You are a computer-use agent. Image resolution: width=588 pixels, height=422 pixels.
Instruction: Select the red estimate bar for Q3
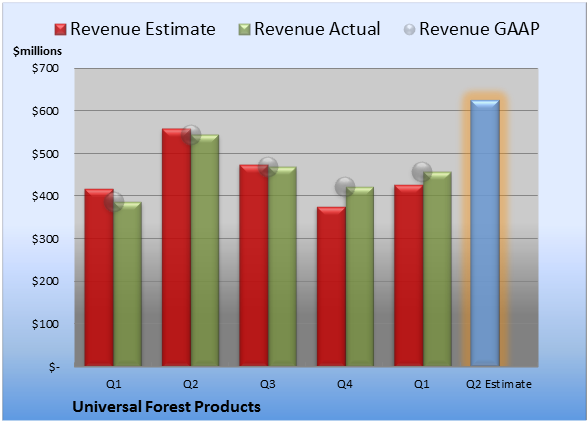pyautogui.click(x=254, y=265)
